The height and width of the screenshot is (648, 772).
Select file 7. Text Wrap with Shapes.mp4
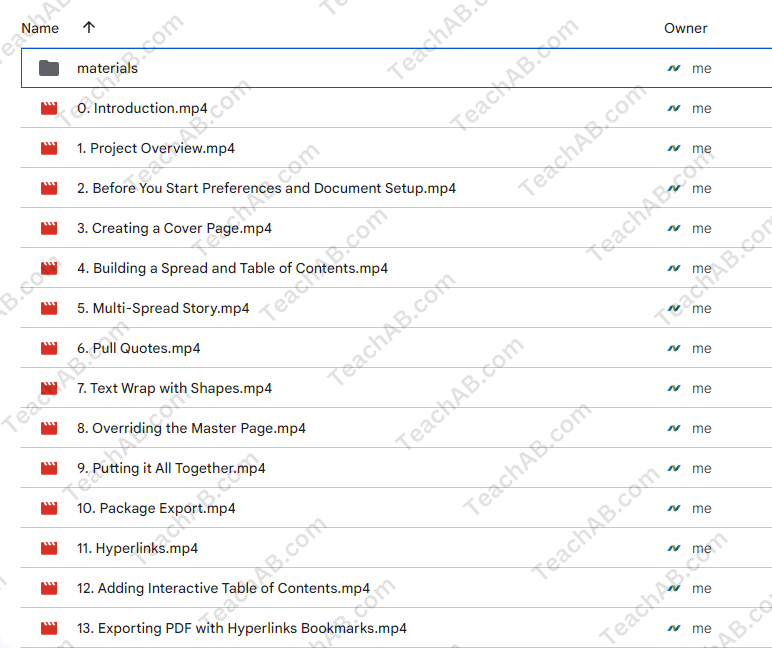tap(174, 388)
